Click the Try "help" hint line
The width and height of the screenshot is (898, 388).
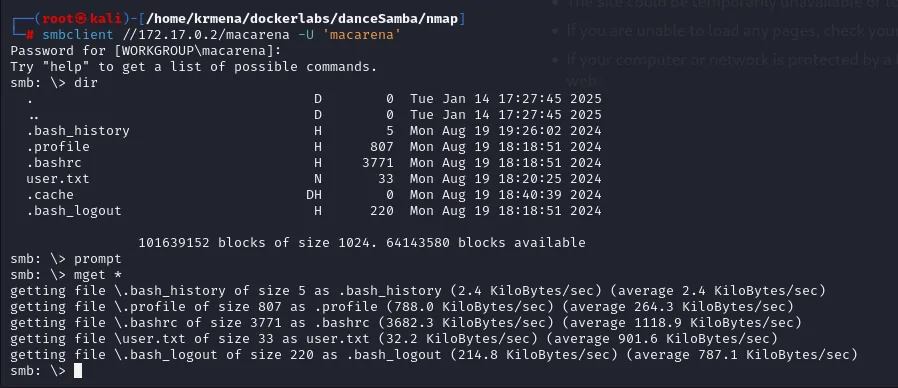point(194,66)
